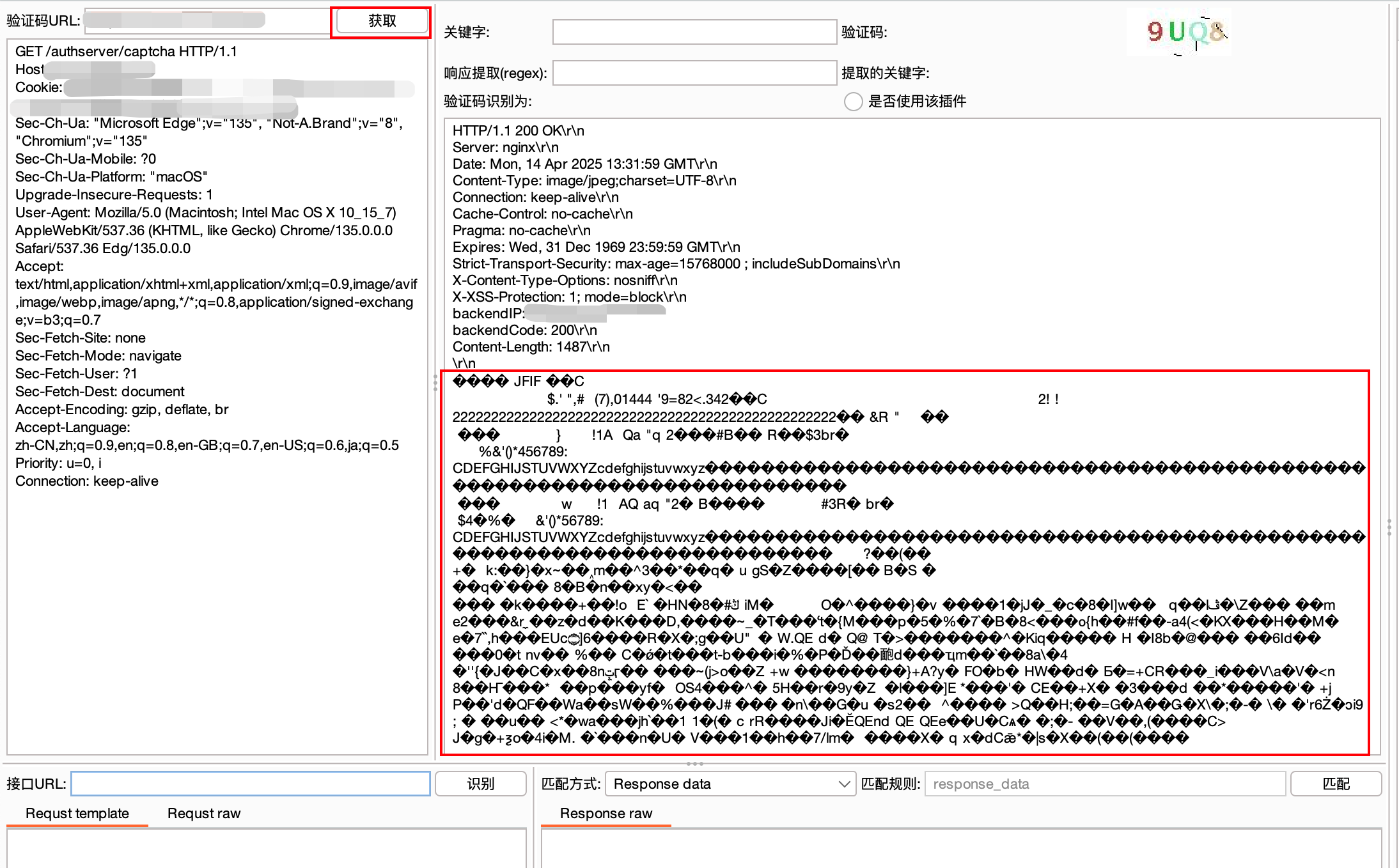Click the Accept-Encoding: gzip, deflate, br line

[121, 409]
